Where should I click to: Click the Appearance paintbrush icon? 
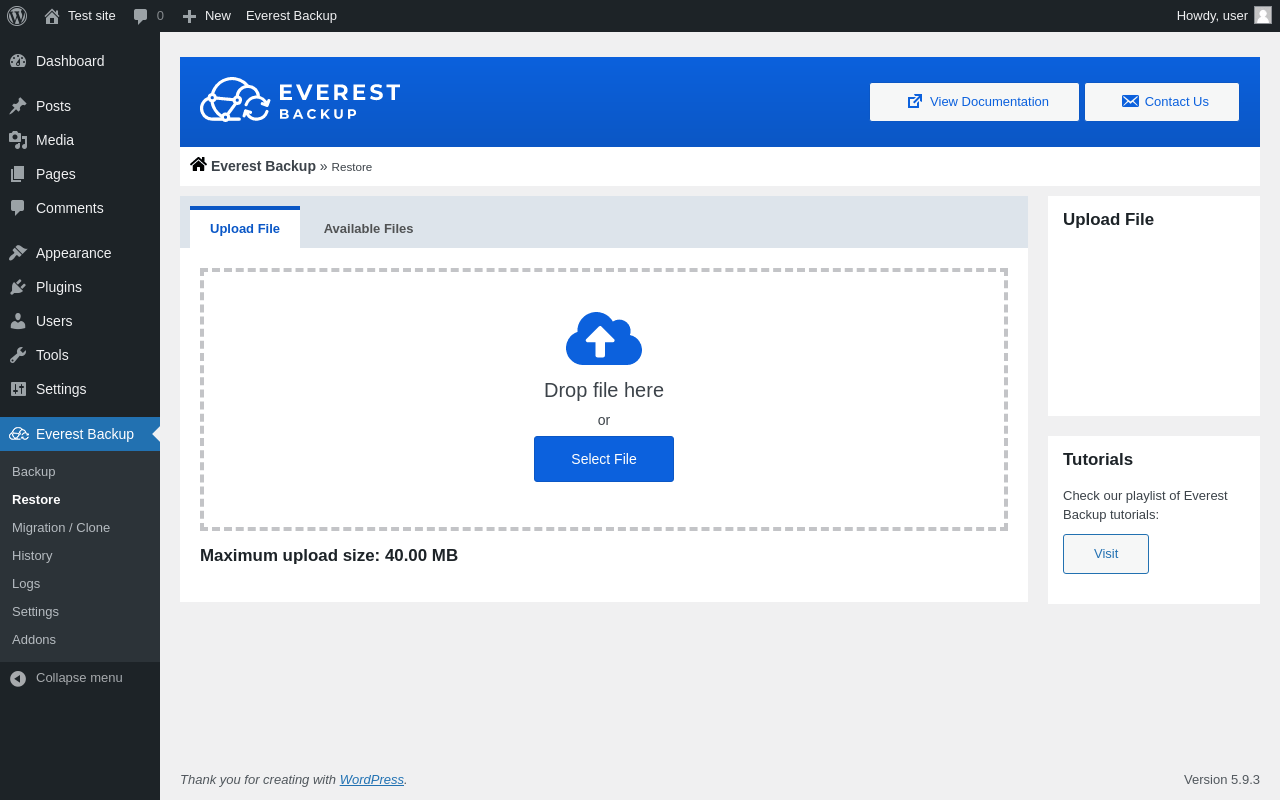(18, 253)
